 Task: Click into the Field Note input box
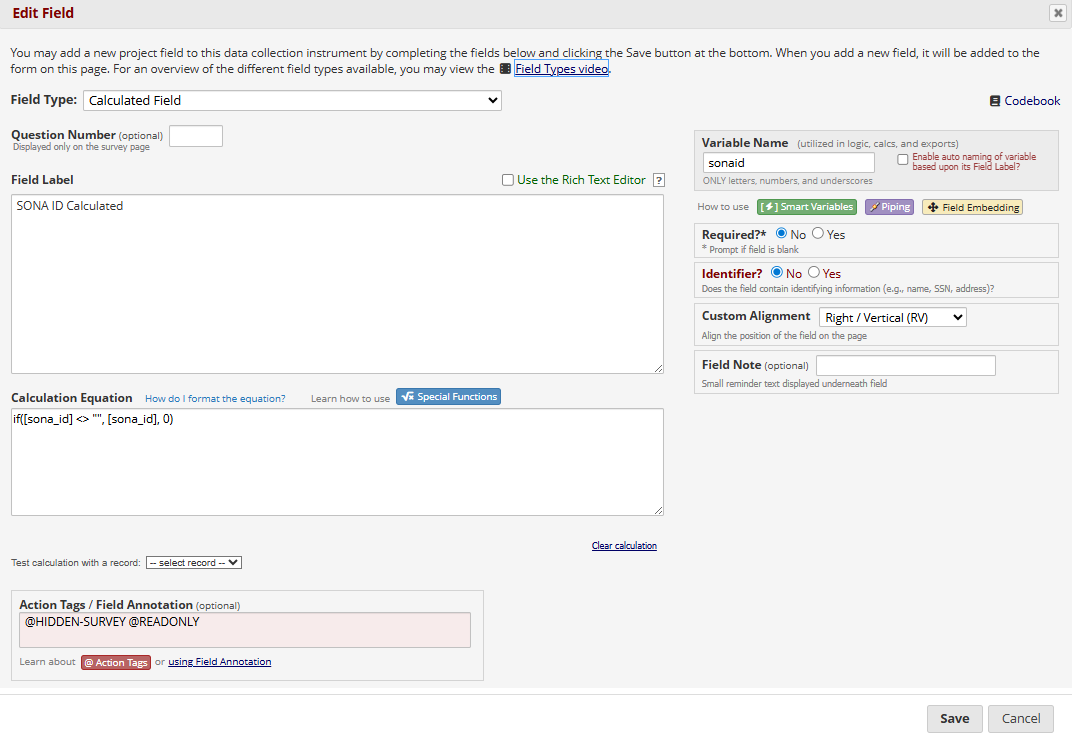[x=905, y=366]
